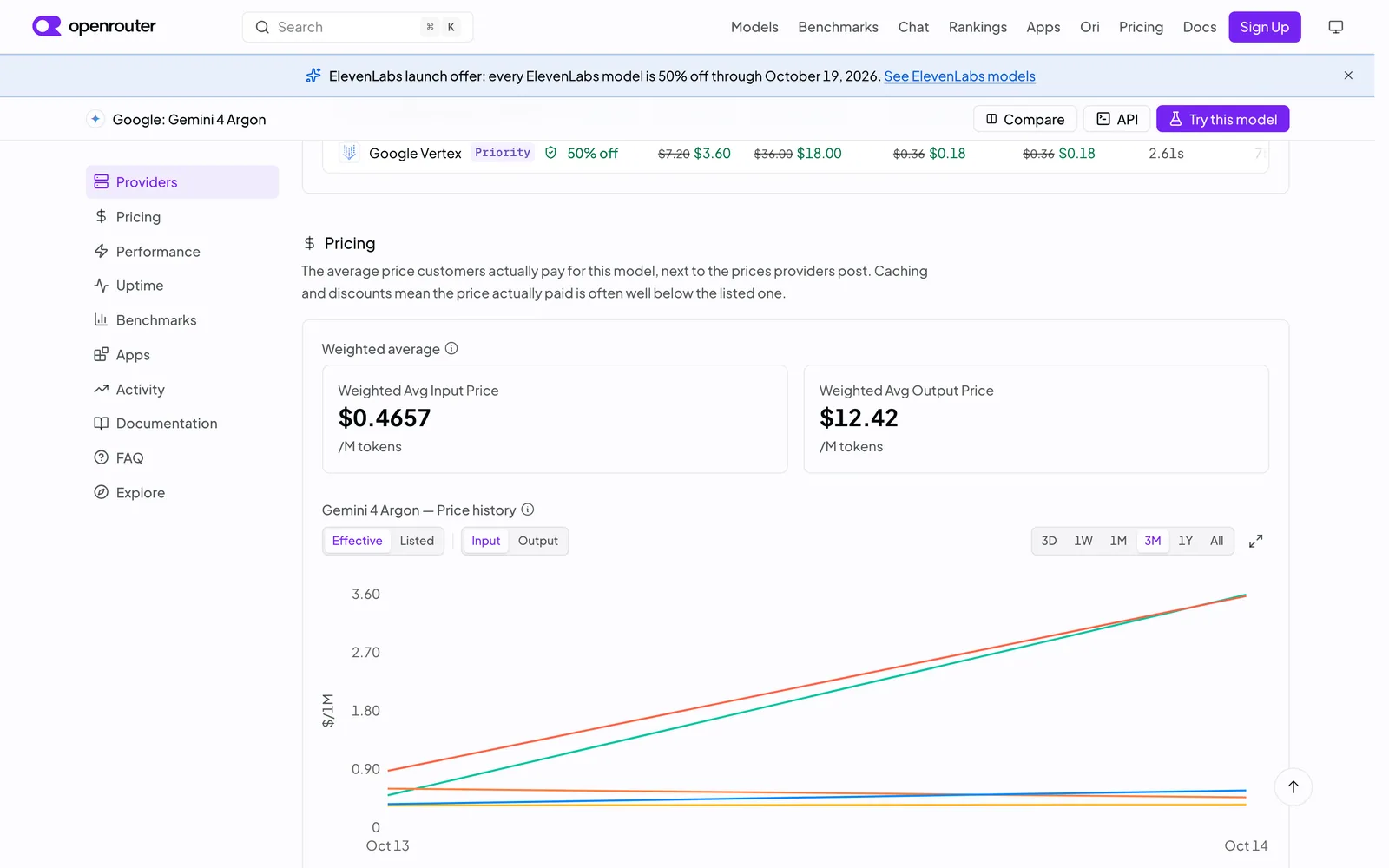Show Price history info icon
1389x868 pixels.
[x=528, y=510]
